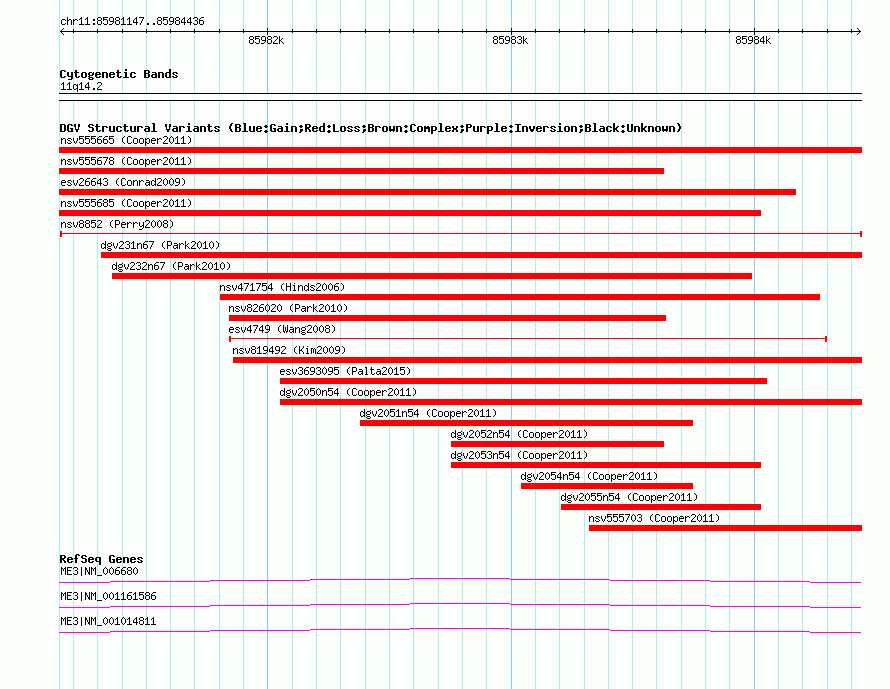
Task: Click the magenta ME3|NM_006680 gene line
Action: pos(460,581)
